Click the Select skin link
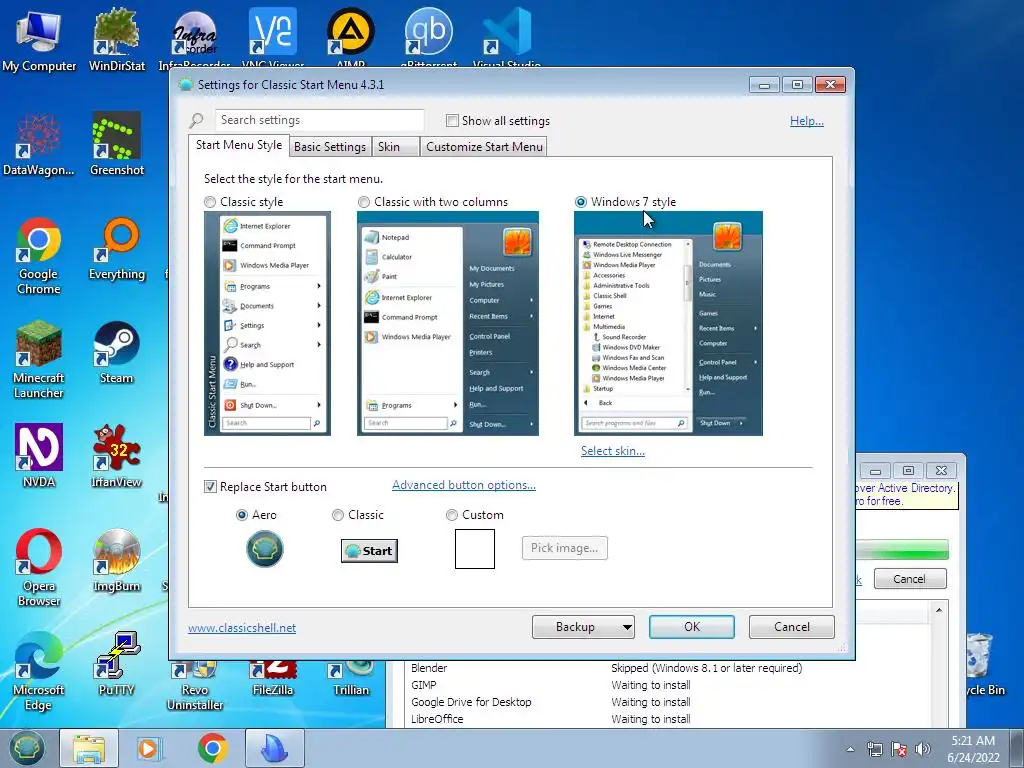Image resolution: width=1024 pixels, height=768 pixels. (613, 451)
